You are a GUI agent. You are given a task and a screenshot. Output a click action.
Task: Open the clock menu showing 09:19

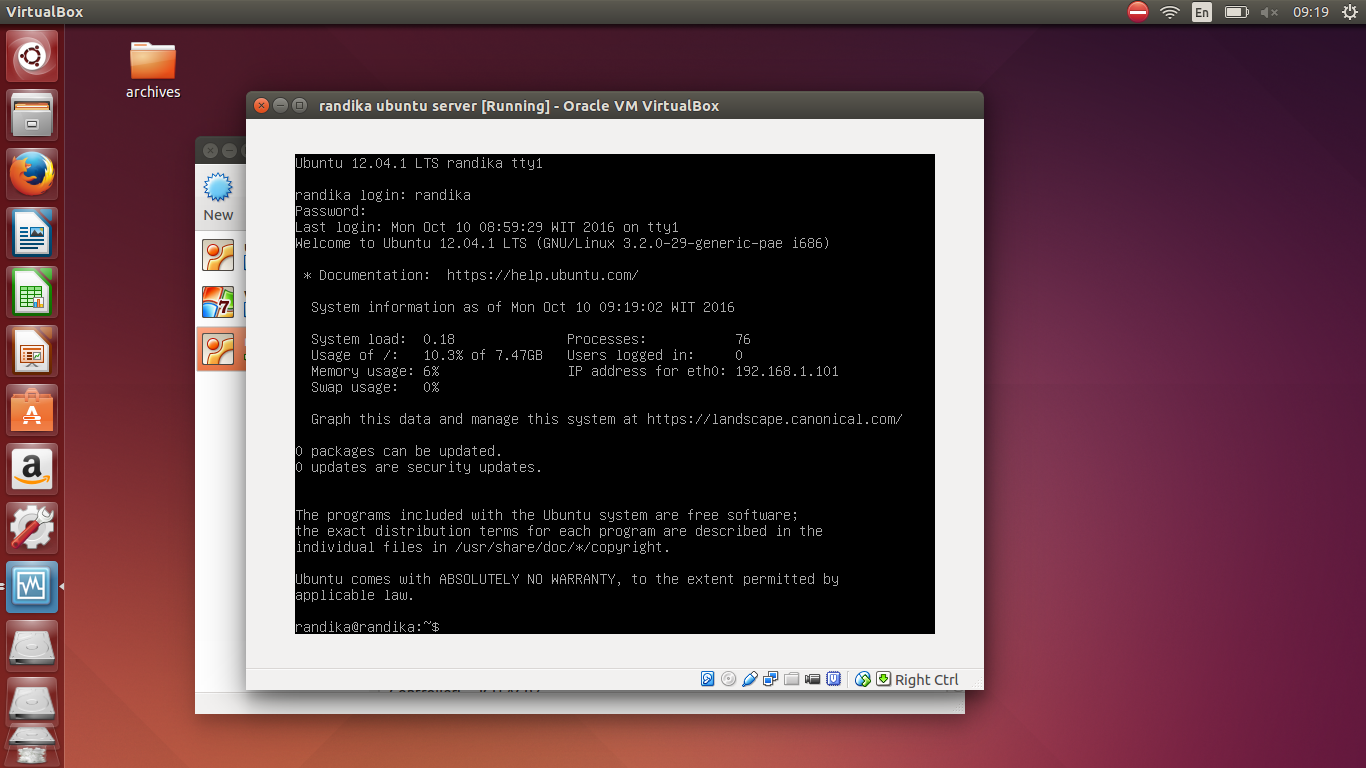pyautogui.click(x=1311, y=12)
